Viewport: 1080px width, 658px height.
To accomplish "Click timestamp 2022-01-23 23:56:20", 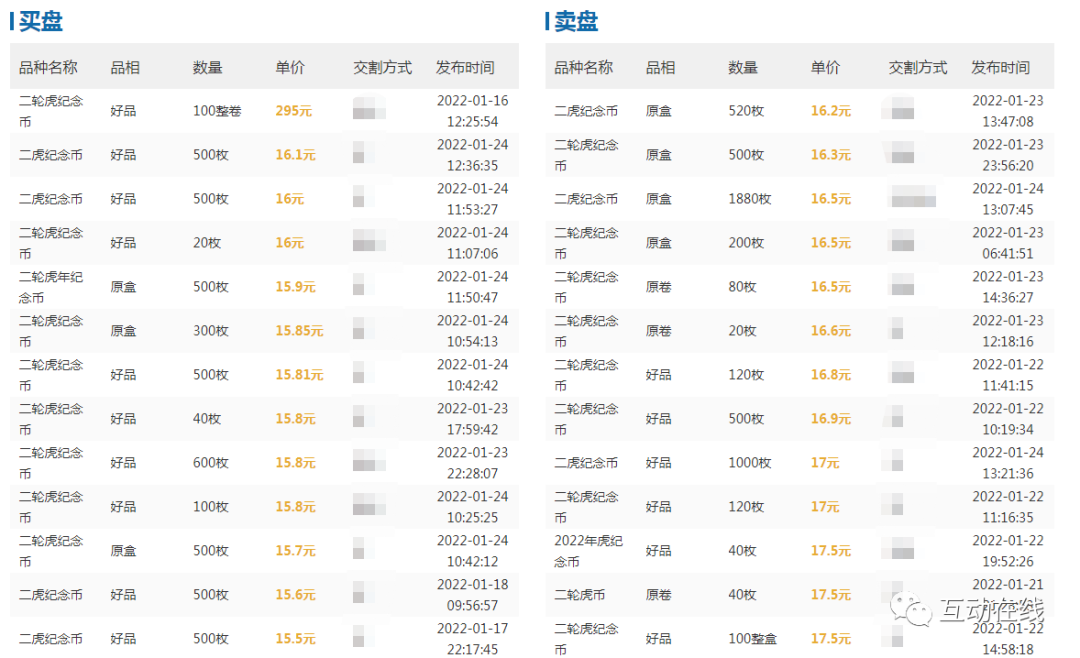I will point(1008,155).
